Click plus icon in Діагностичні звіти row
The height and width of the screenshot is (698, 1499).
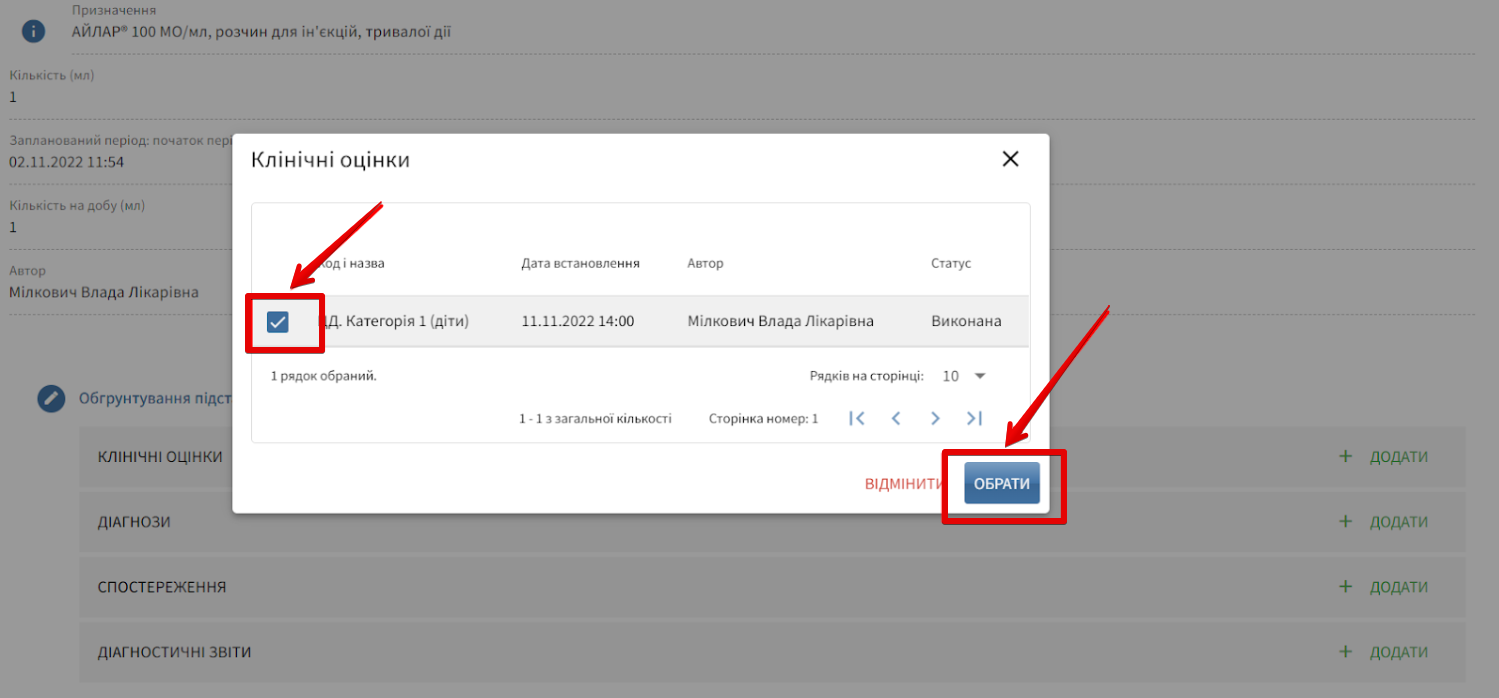(1345, 652)
